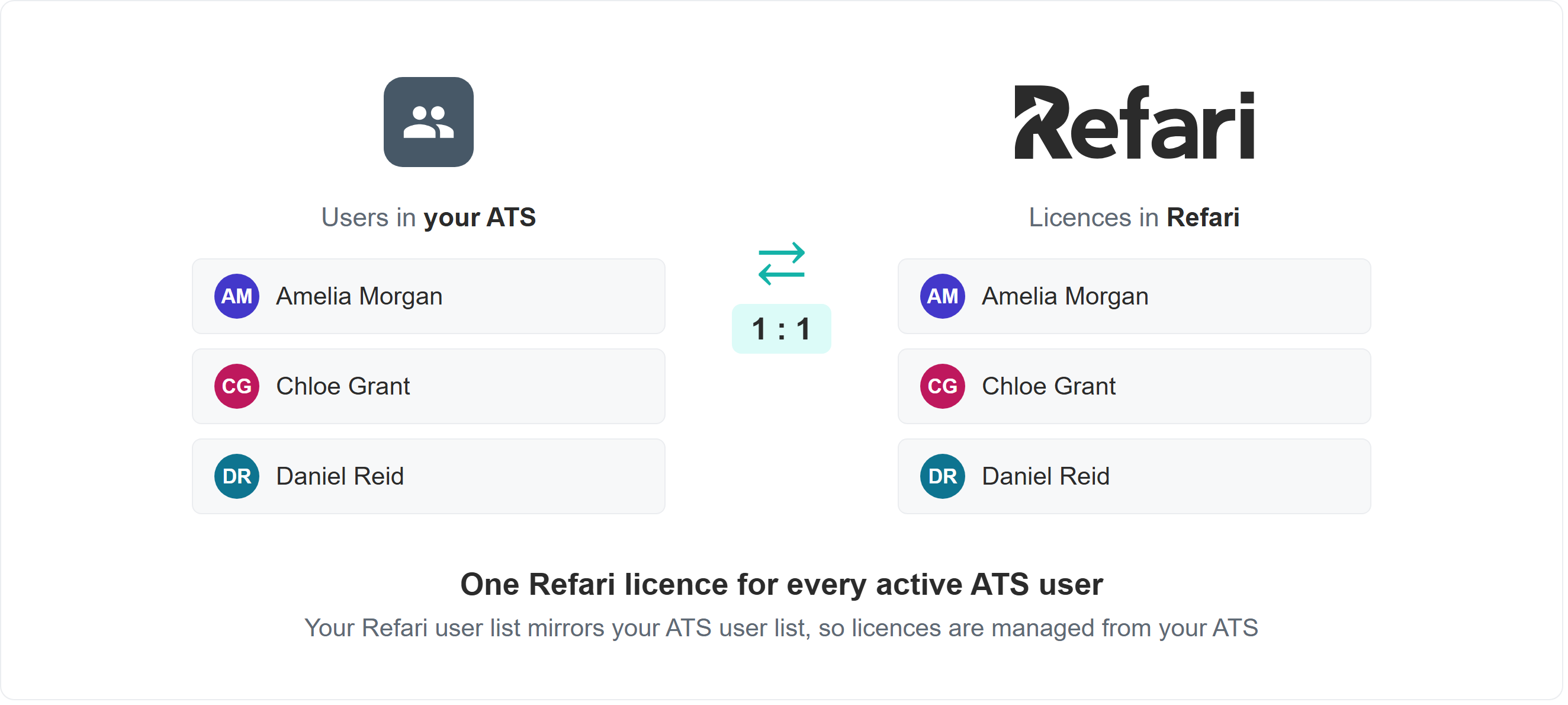This screenshot has height=705, width=1568.
Task: Click the AM avatar under Refari licences
Action: [x=943, y=296]
